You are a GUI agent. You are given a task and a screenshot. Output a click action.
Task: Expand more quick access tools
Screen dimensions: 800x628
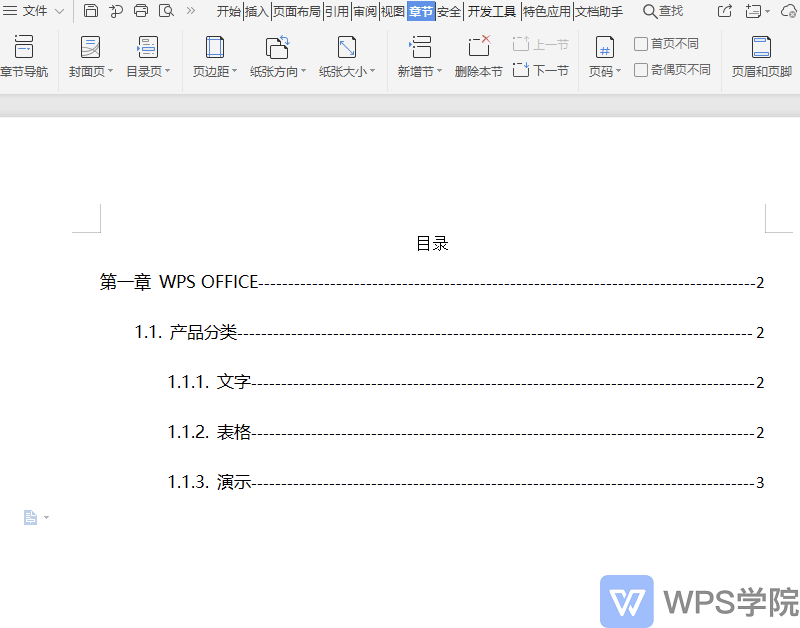(x=191, y=11)
